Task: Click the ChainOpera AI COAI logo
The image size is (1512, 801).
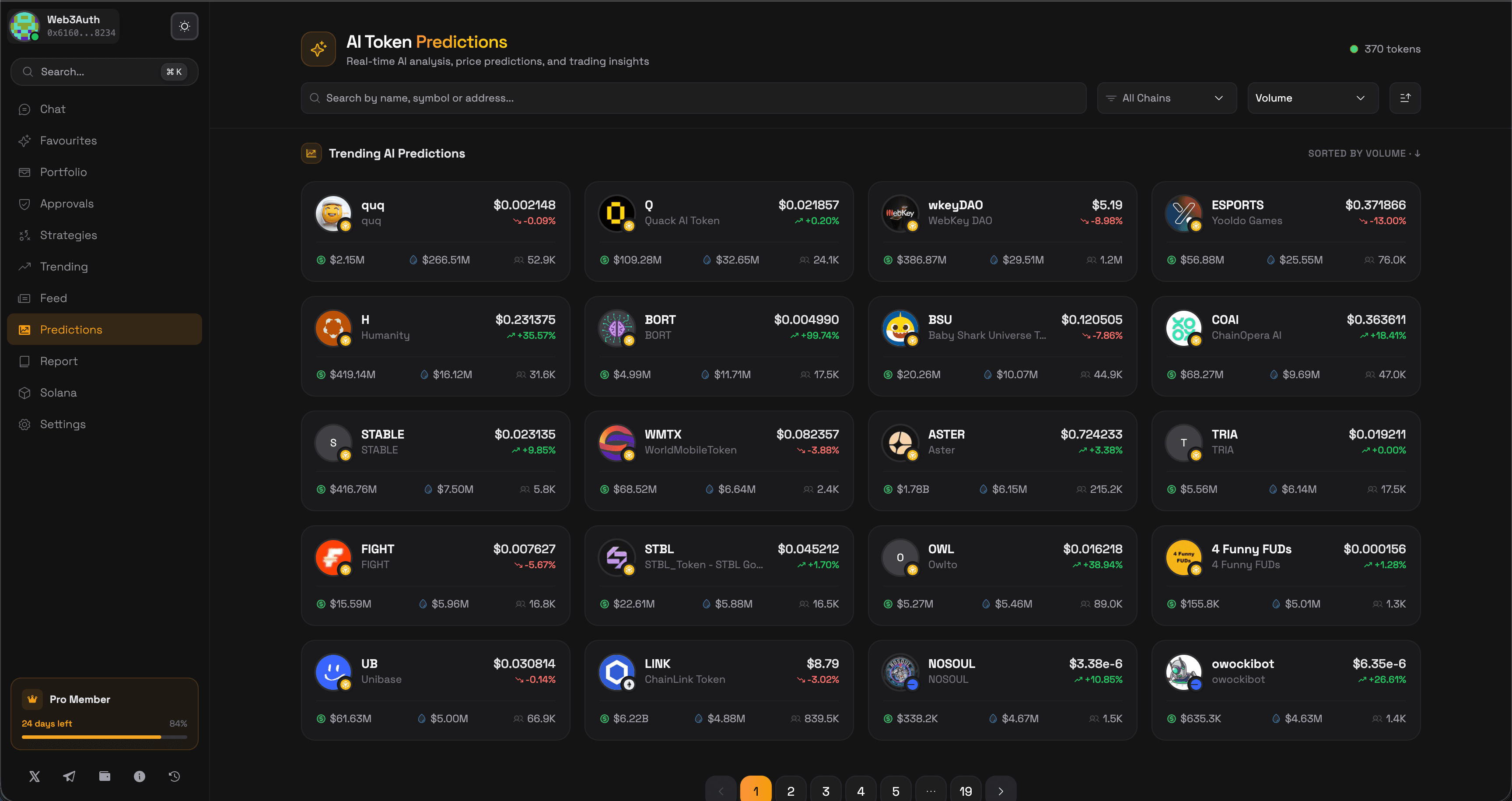Action: click(1183, 328)
